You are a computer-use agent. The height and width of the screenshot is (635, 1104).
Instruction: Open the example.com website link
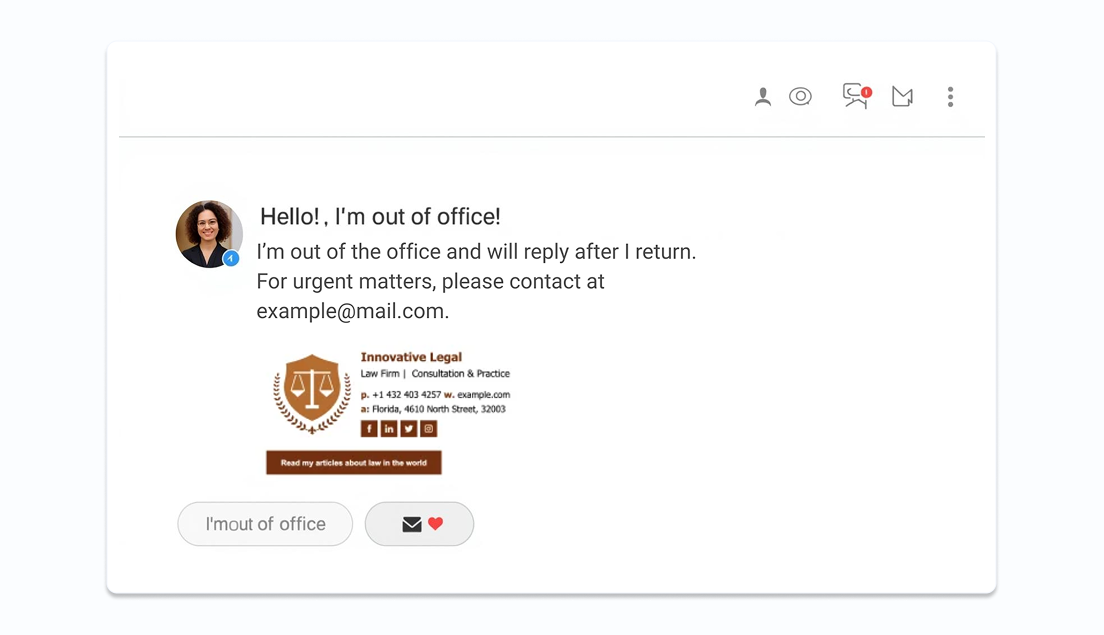pos(485,394)
